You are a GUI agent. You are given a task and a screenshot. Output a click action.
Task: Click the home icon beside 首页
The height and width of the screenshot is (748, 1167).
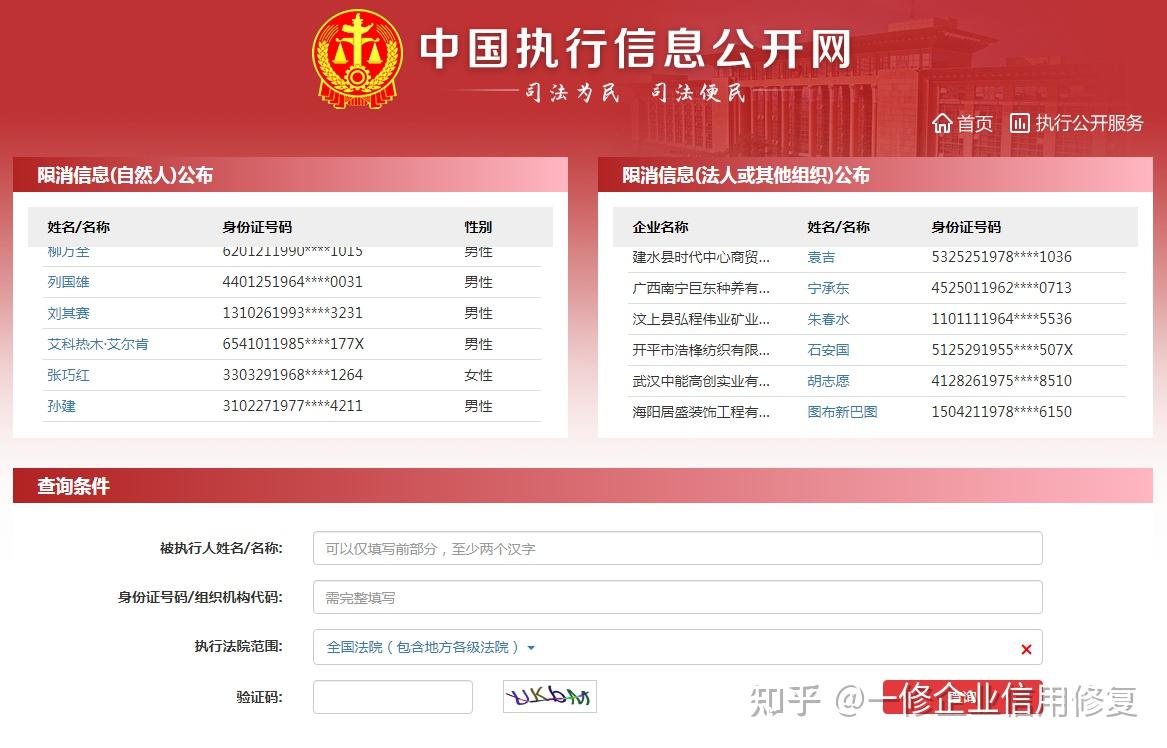click(x=942, y=123)
